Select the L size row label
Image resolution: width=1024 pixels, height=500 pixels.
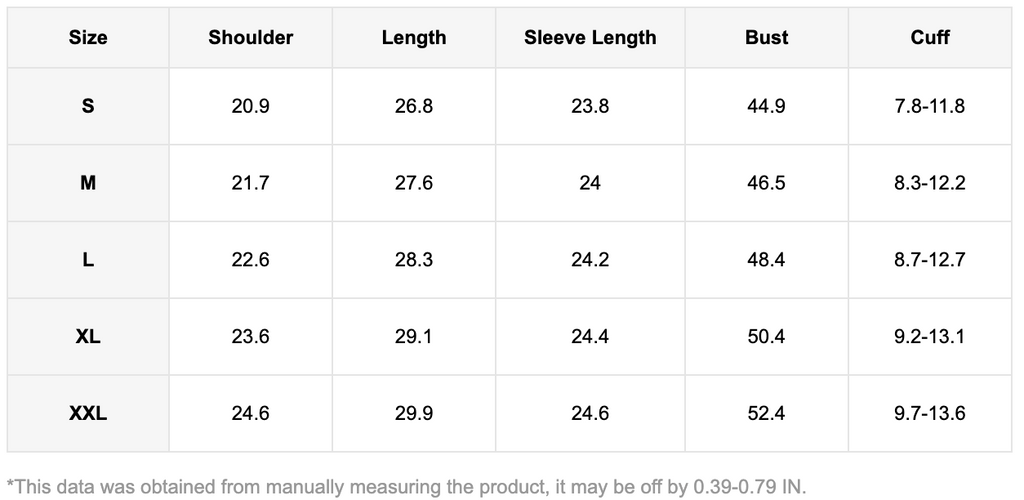[x=88, y=260]
